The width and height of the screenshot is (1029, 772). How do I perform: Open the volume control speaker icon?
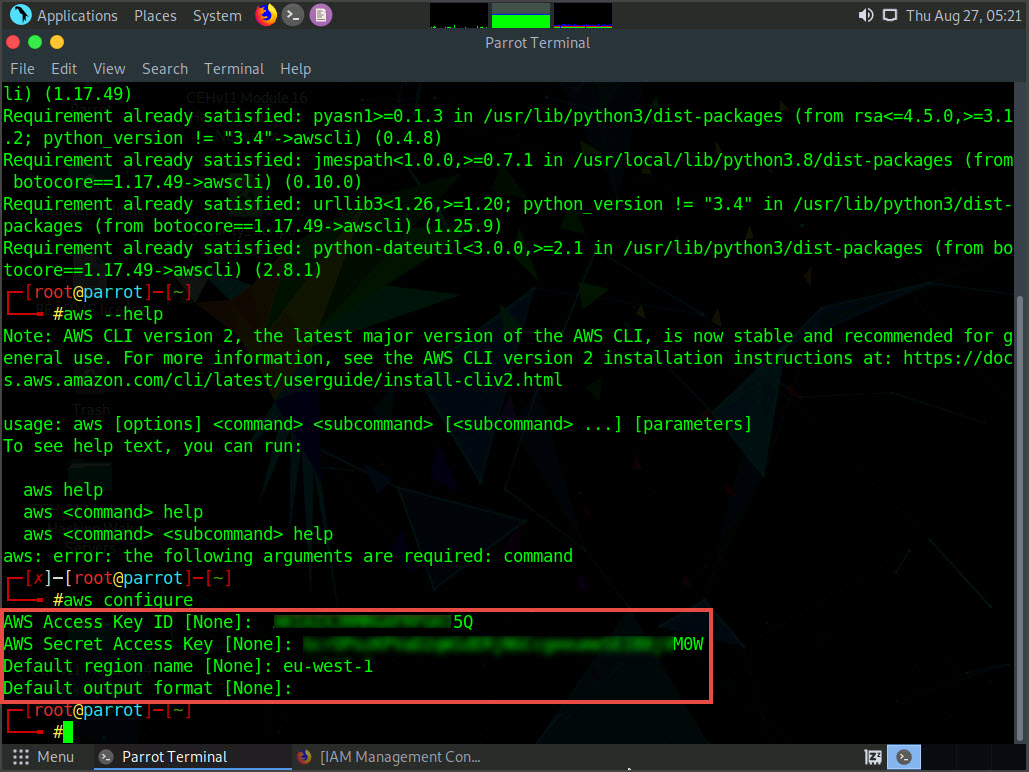click(865, 15)
